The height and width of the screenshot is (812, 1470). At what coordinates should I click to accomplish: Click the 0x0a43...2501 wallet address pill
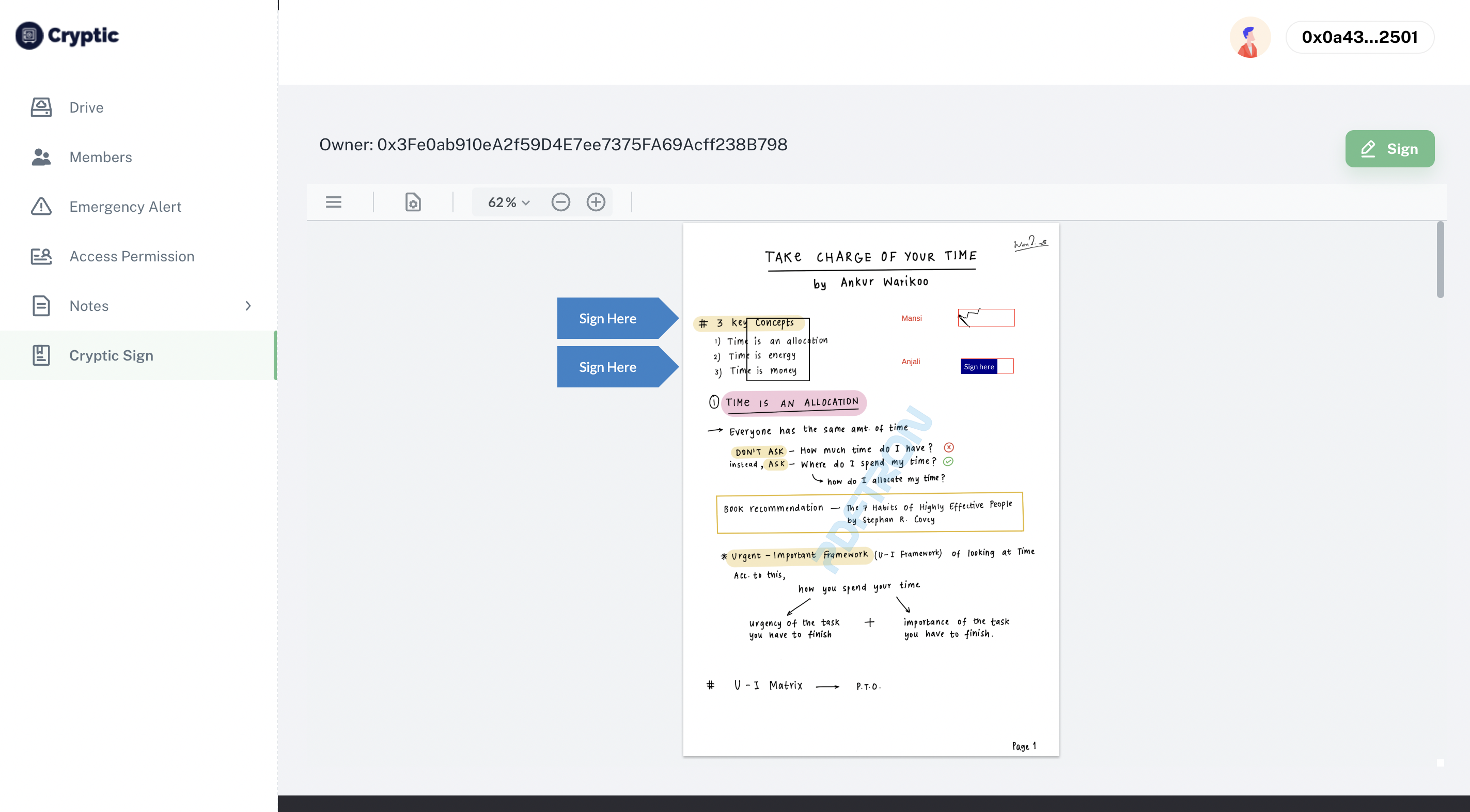point(1360,37)
